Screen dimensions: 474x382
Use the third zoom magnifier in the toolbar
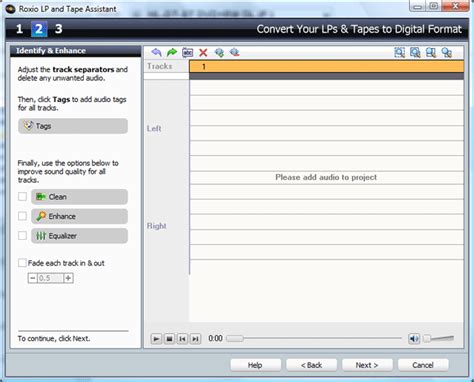[431, 52]
